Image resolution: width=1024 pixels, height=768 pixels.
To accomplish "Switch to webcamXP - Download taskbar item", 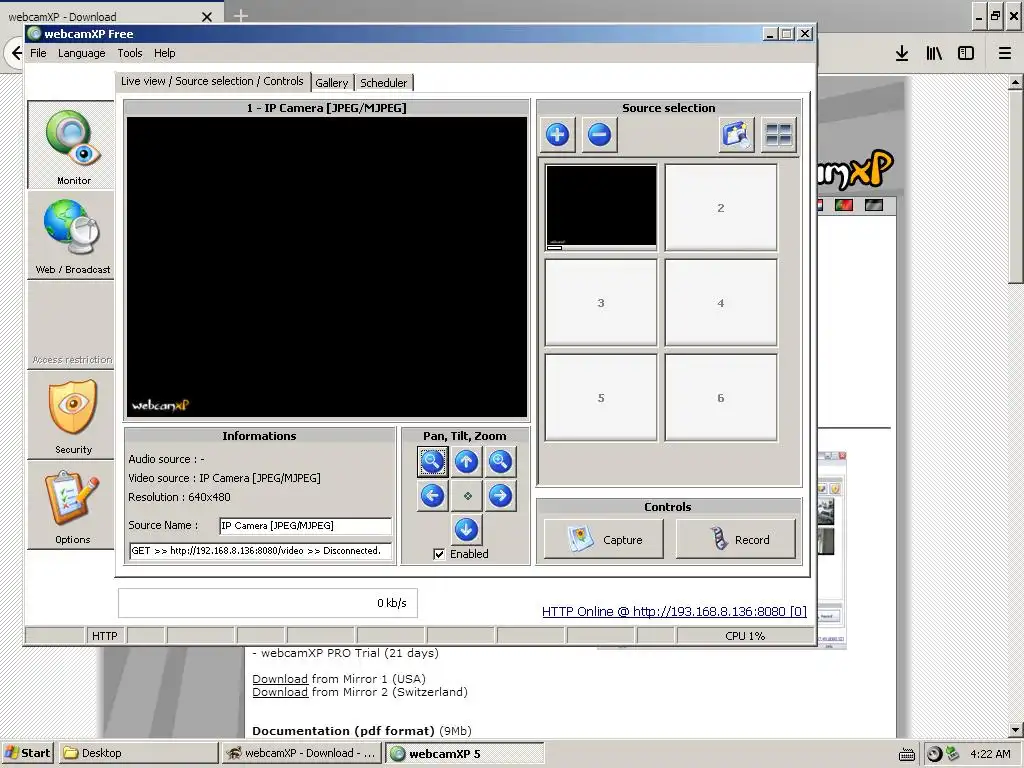I will [302, 753].
